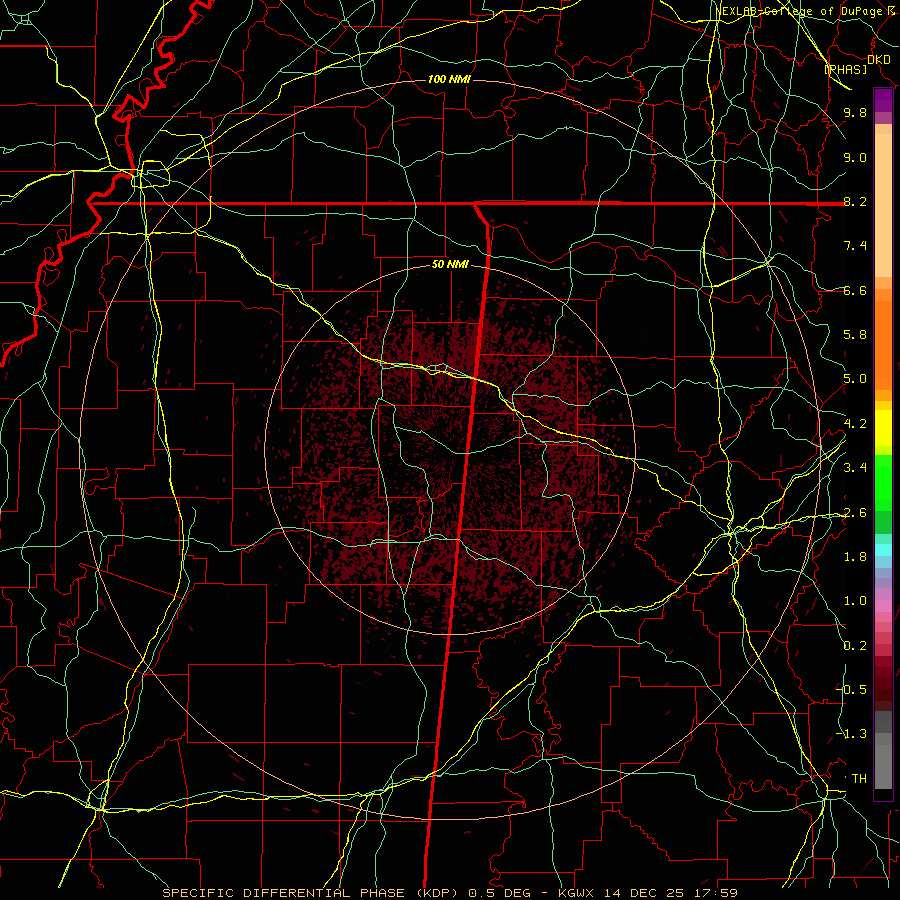
Task: Select the -0.5 scale label
Action: pos(852,690)
